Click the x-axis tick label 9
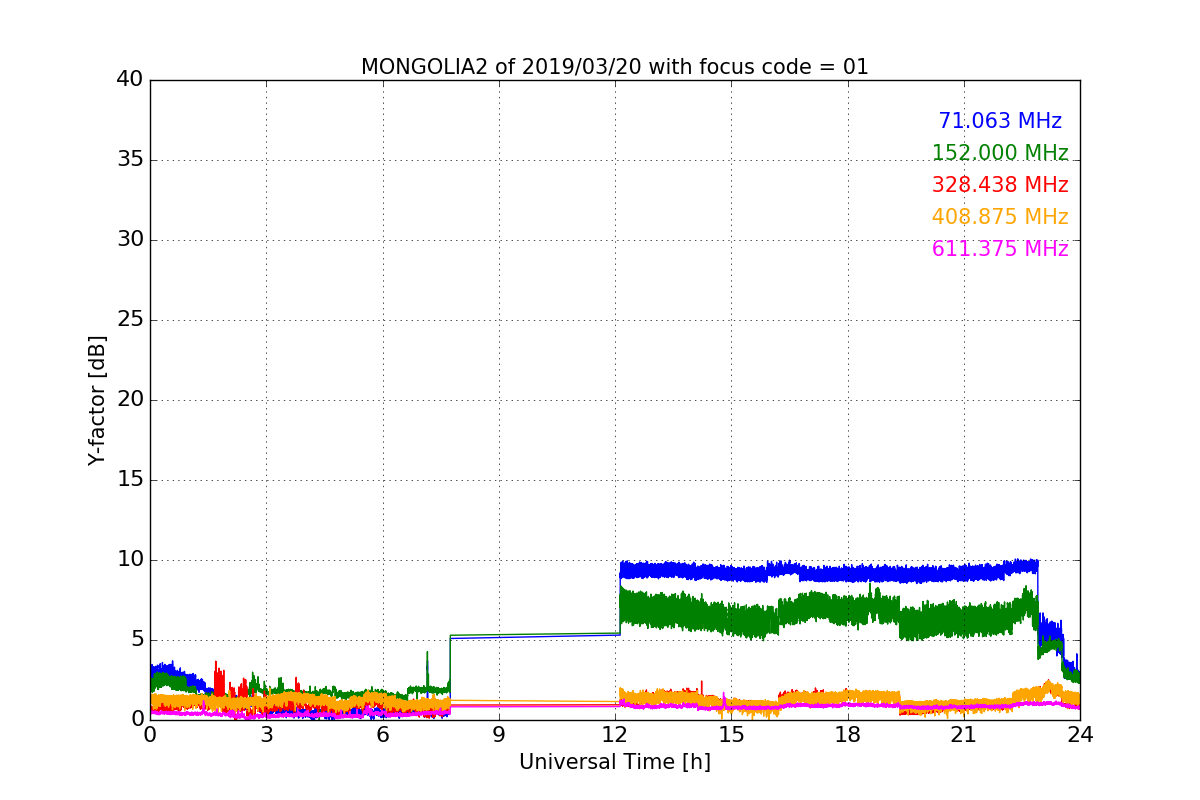1200x800 pixels. 499,735
